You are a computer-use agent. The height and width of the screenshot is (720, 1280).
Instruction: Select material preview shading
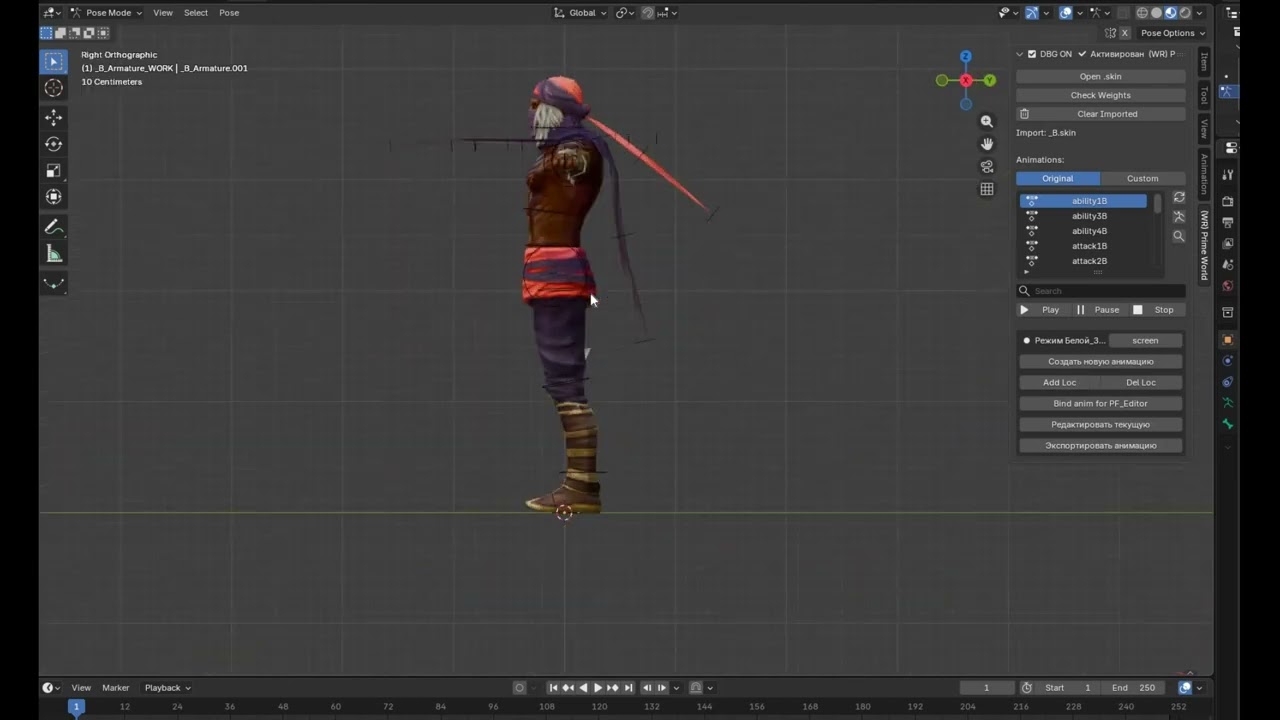point(1170,13)
